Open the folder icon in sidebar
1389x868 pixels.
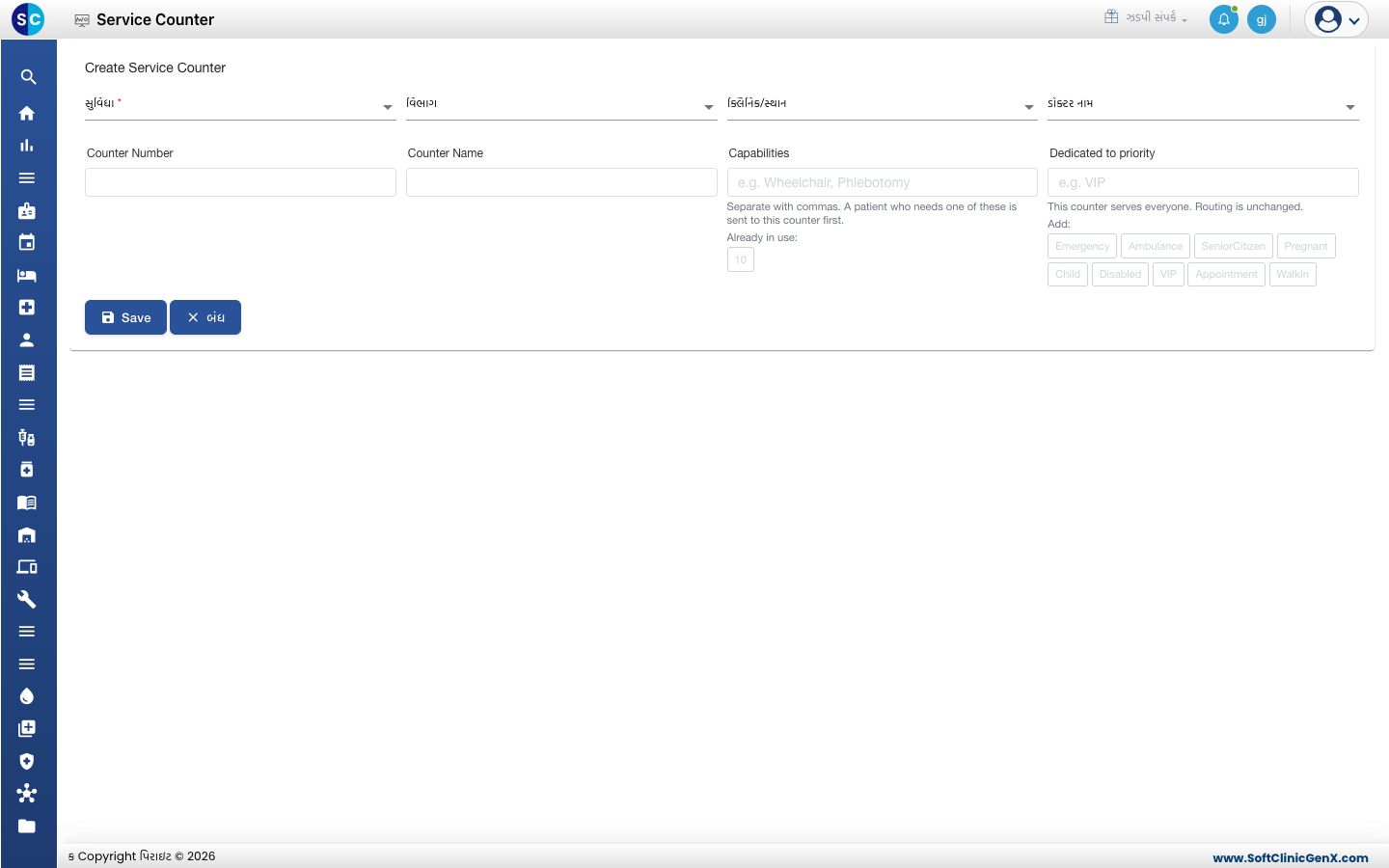(27, 826)
